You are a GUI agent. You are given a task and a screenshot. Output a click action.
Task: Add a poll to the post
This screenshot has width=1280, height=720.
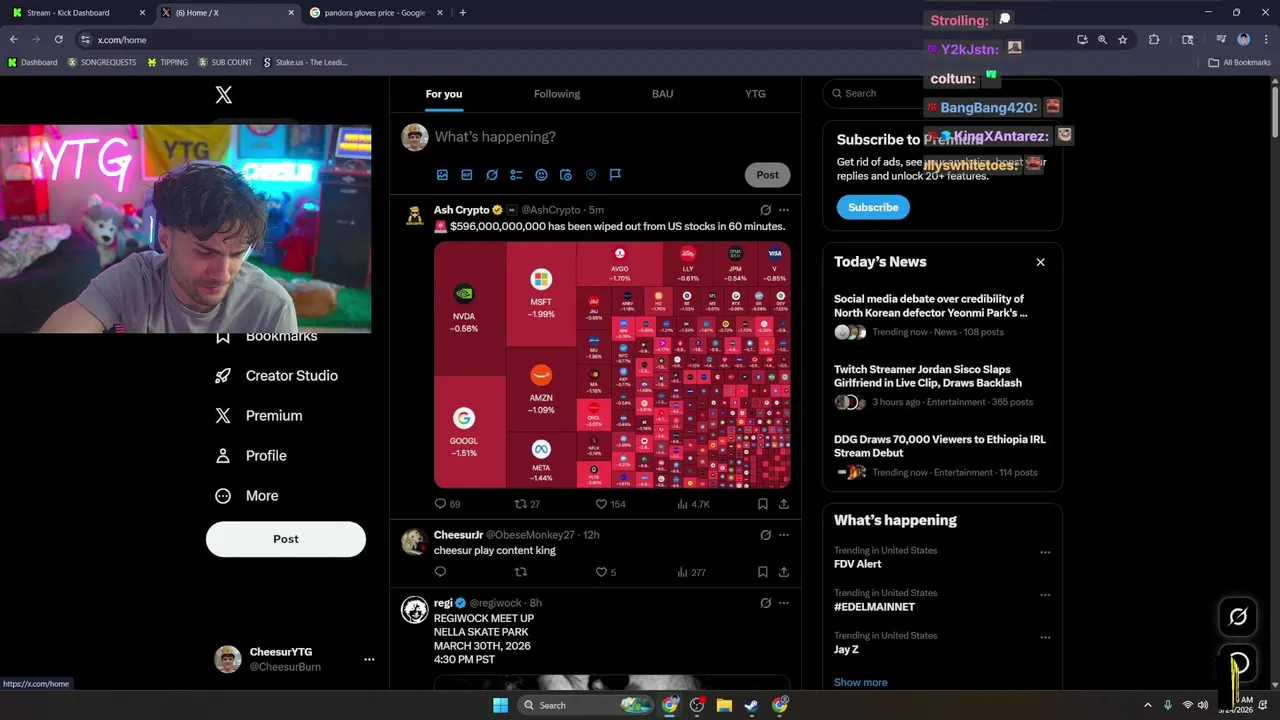pyautogui.click(x=516, y=175)
